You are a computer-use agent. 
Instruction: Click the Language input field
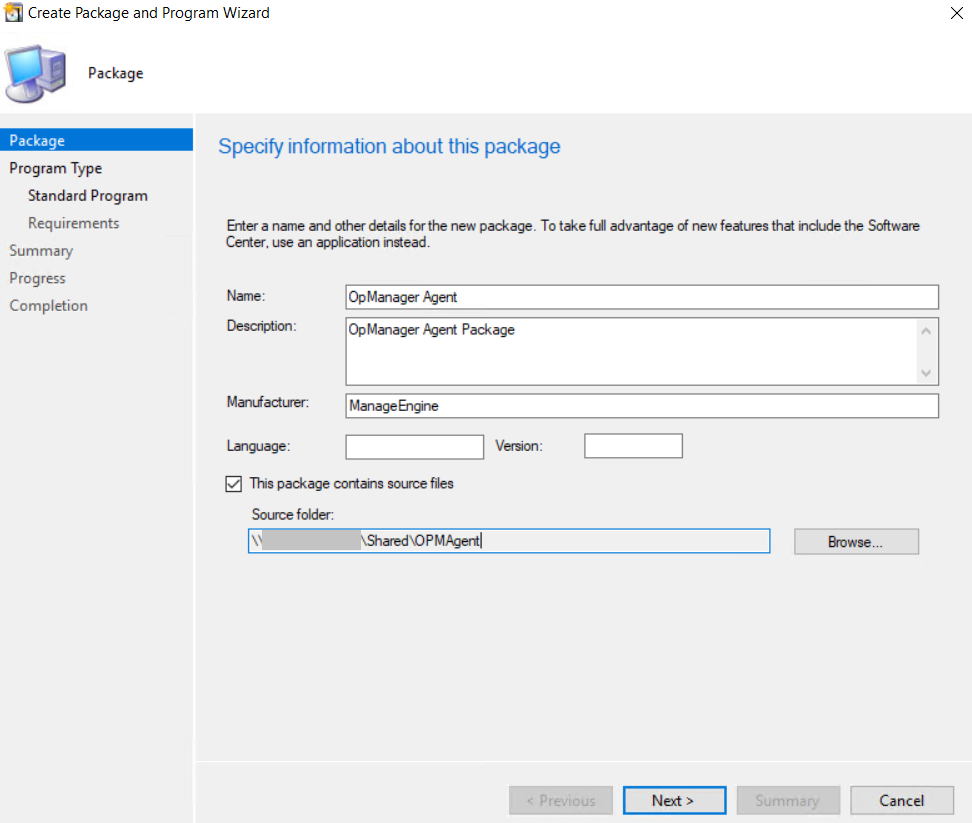[414, 446]
